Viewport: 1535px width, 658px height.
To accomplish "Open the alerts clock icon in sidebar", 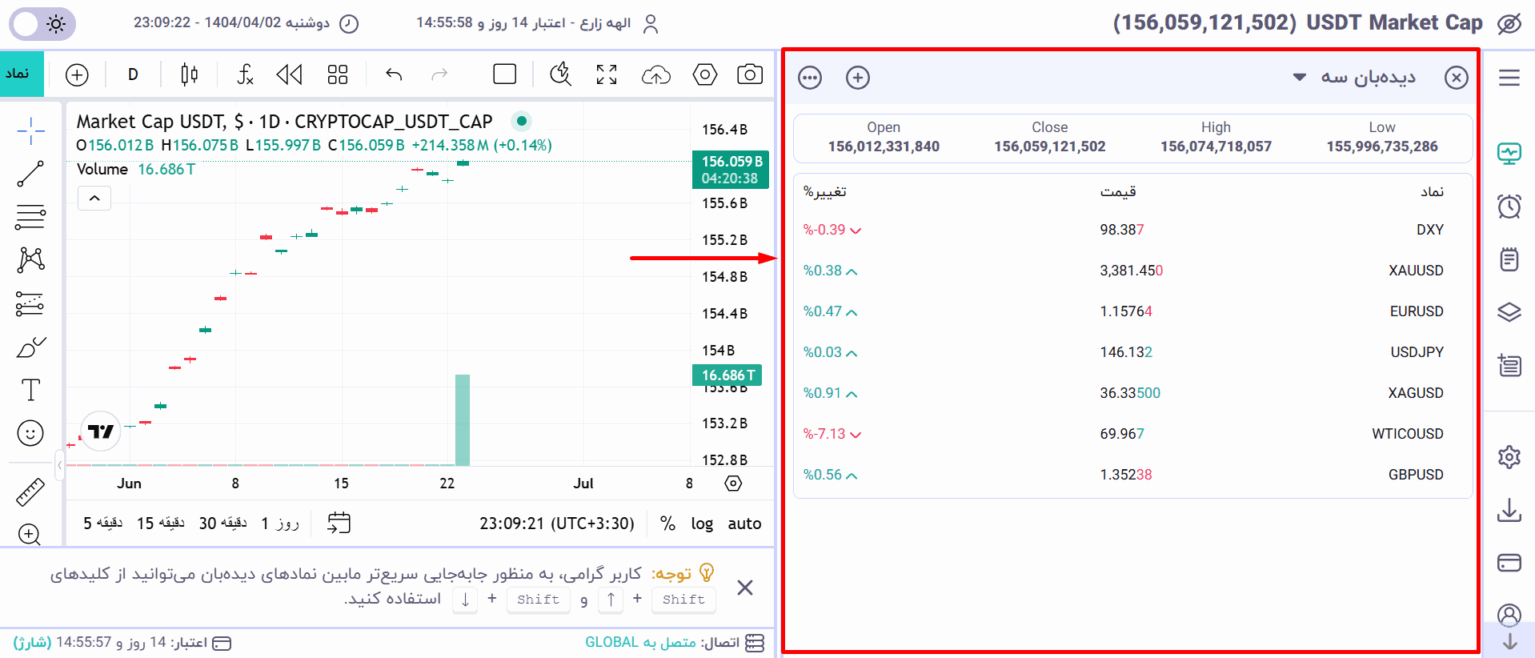I will pyautogui.click(x=1509, y=207).
